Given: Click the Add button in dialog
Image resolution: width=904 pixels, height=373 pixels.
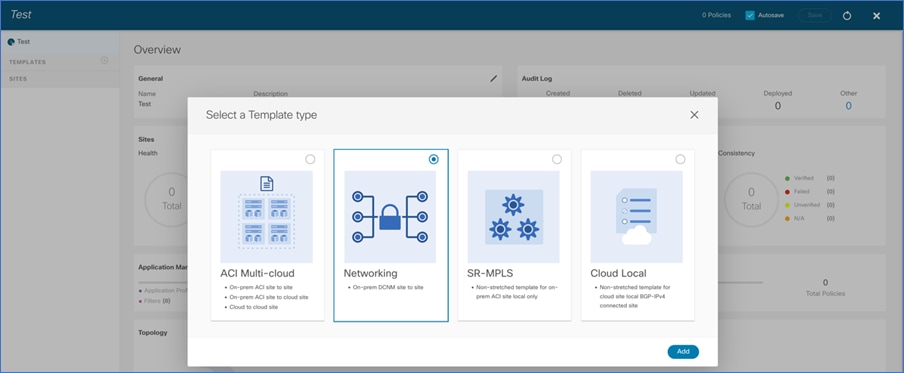Looking at the screenshot, I should 683,352.
